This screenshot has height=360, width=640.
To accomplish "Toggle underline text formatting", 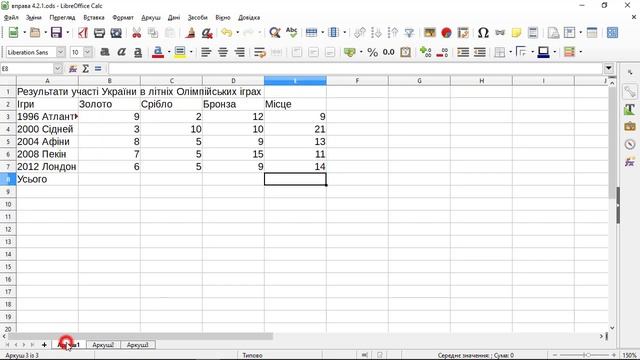I will (x=138, y=52).
